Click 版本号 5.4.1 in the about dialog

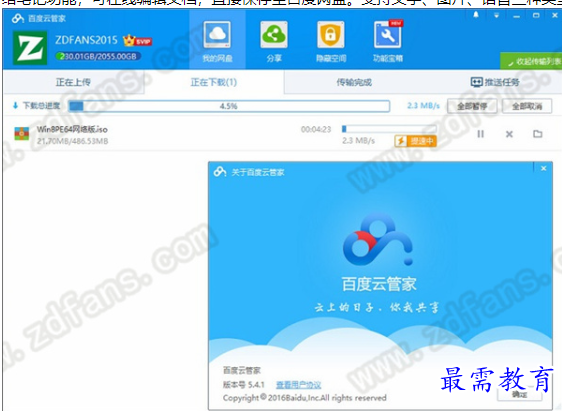pyautogui.click(x=244, y=385)
